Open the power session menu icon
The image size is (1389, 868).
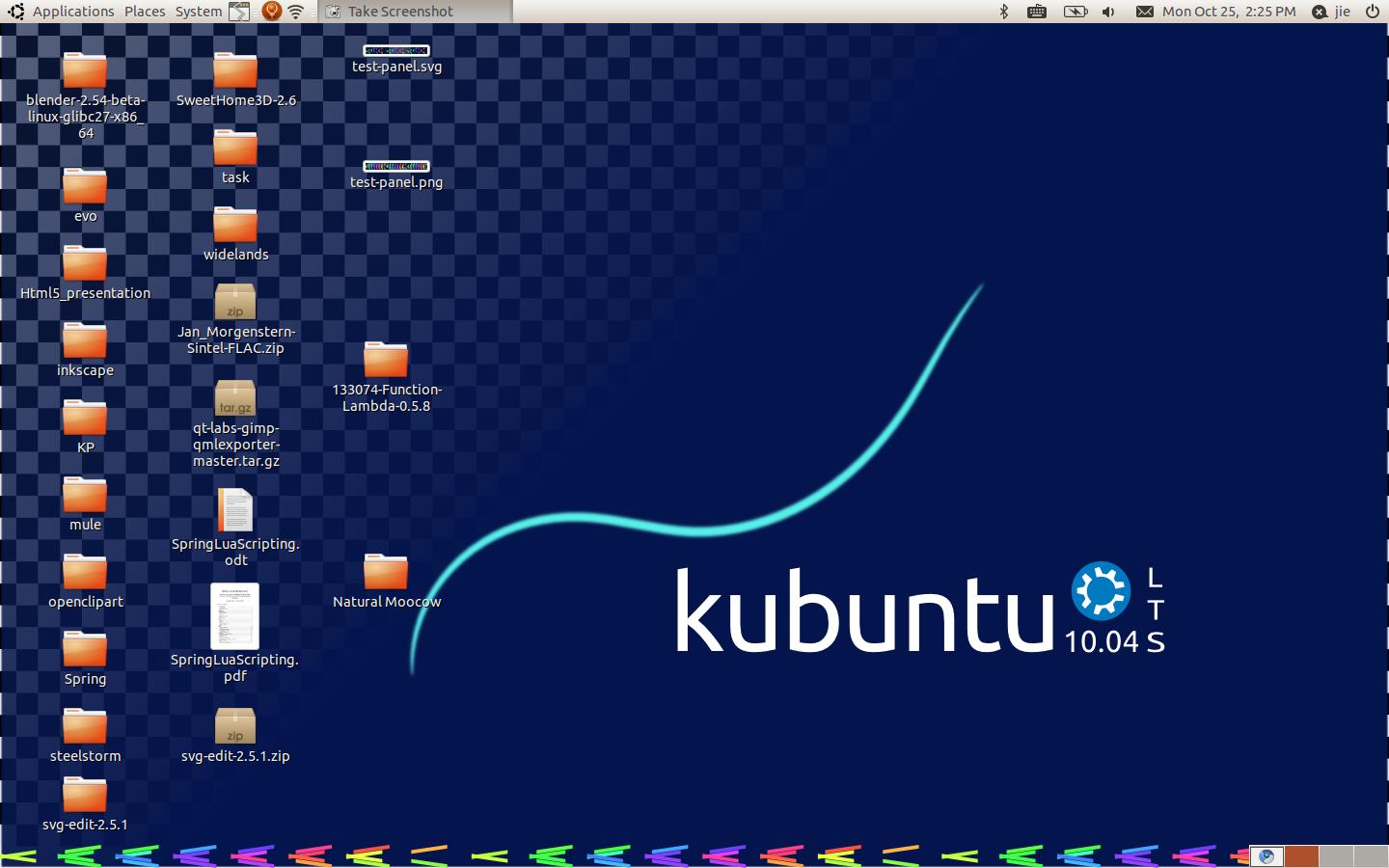[x=1373, y=12]
